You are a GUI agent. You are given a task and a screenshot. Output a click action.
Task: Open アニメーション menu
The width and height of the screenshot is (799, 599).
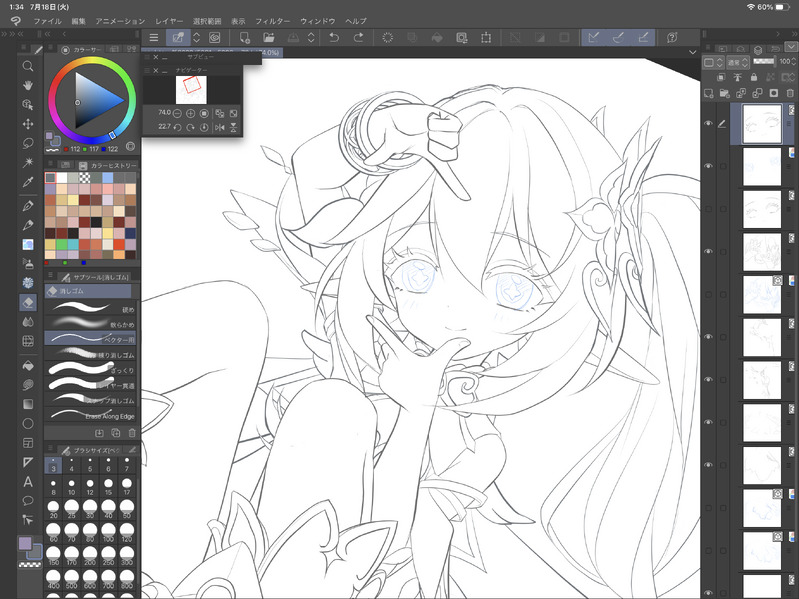[120, 21]
